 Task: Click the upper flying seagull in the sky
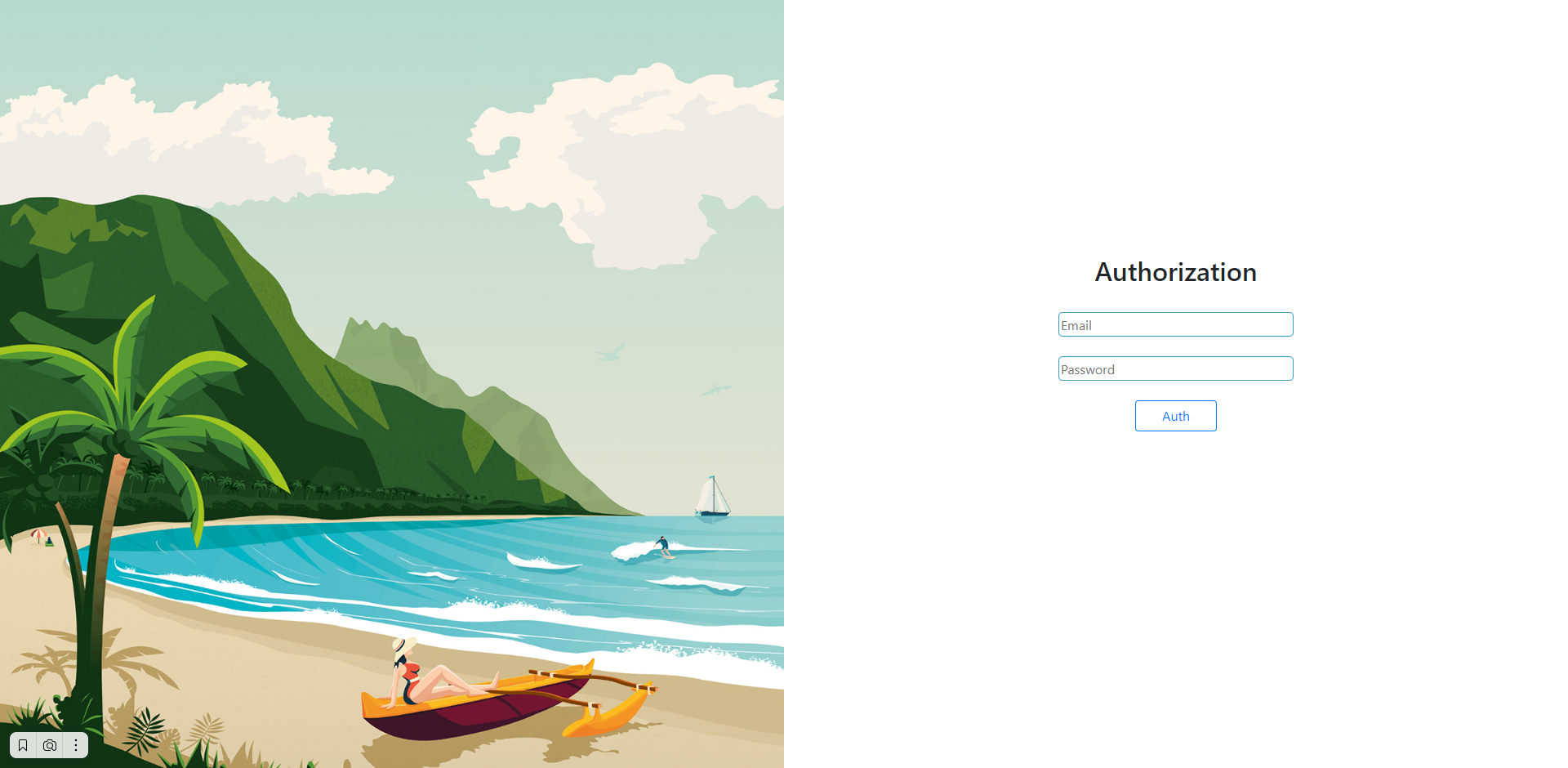[x=611, y=352]
